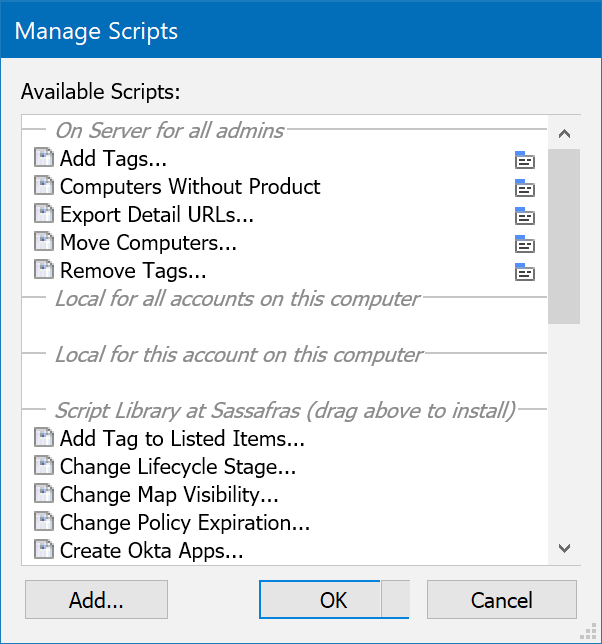Click the vertical scrollbar thumb
602x644 pixels.
pos(564,237)
